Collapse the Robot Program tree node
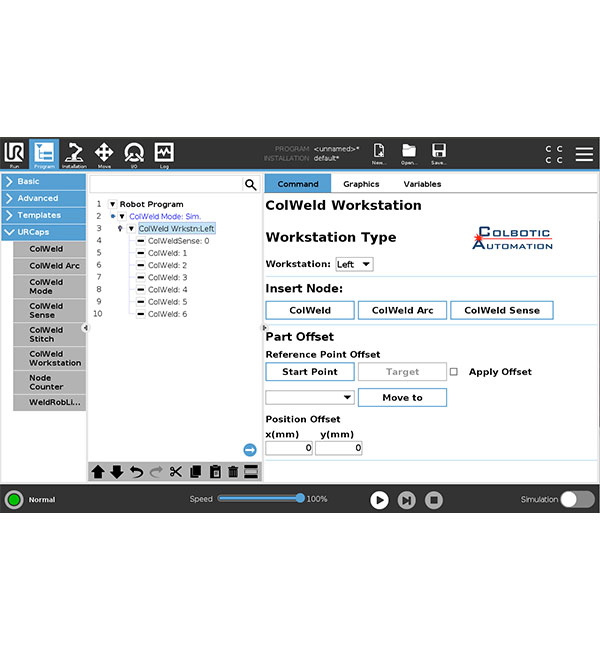 [x=112, y=204]
